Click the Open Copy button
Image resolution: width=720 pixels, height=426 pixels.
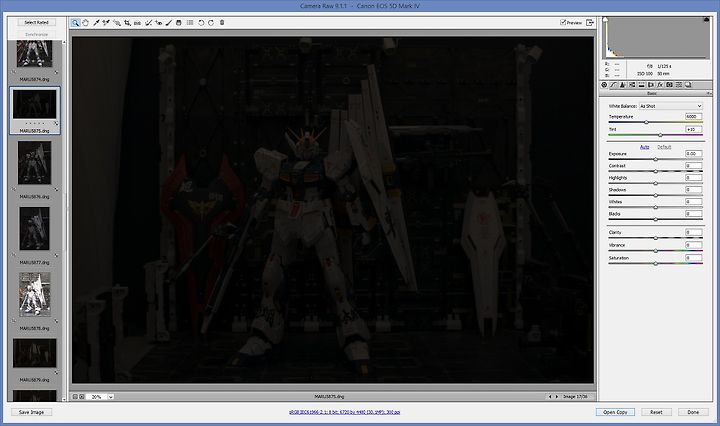pyautogui.click(x=615, y=412)
